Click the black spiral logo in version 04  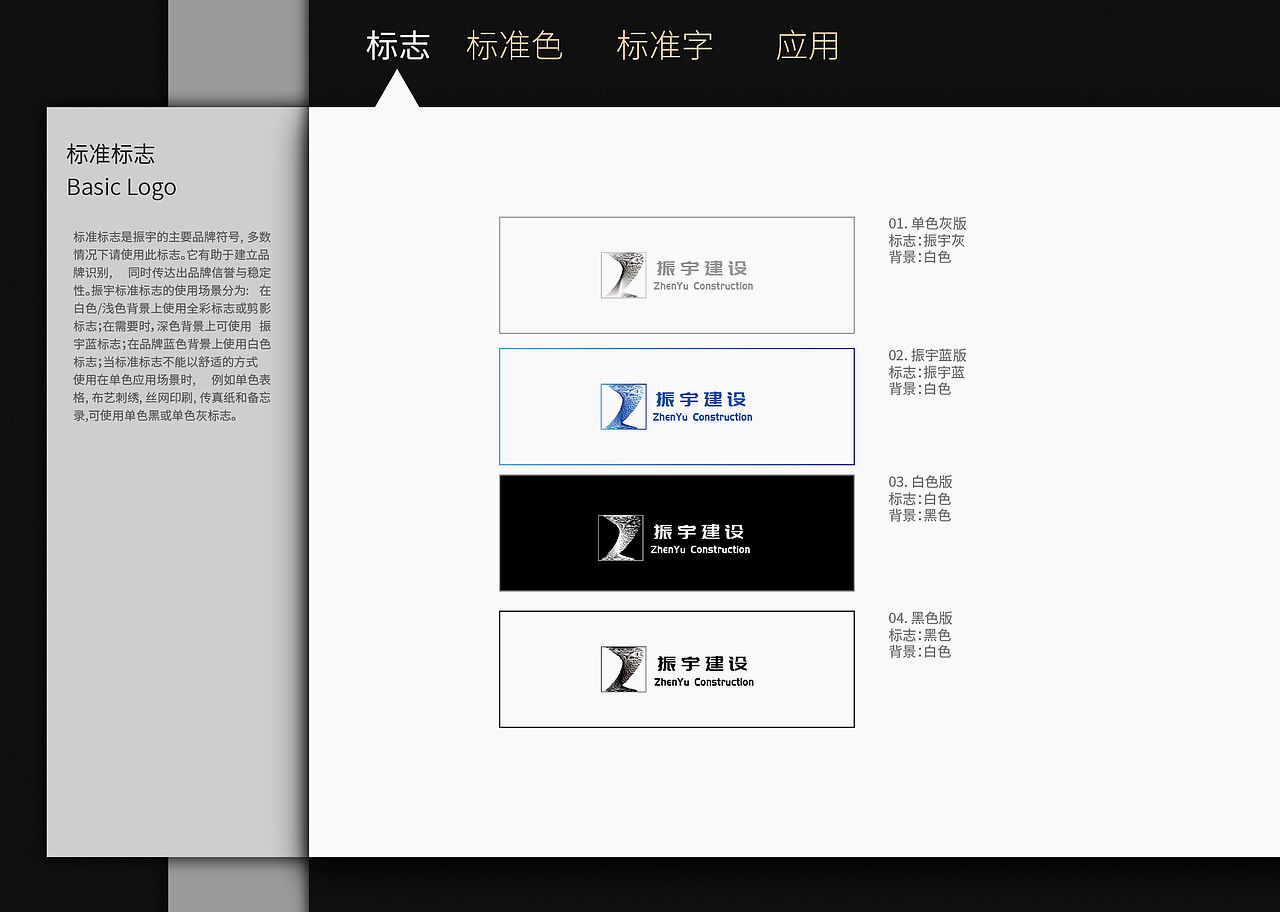[621, 668]
